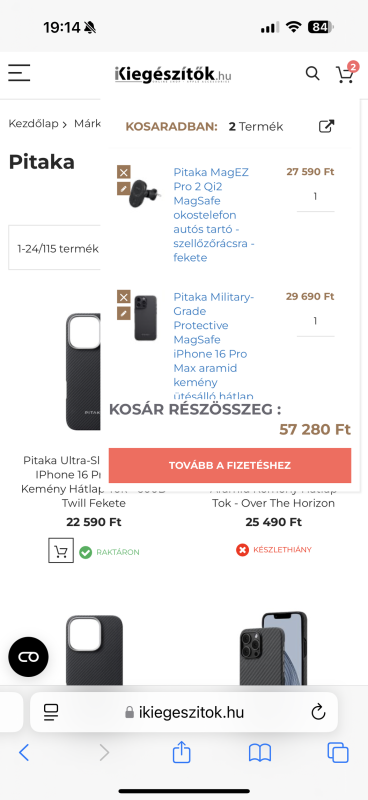Screen dimensions: 368x800
Task: Tap the search magnifier icon
Action: tap(312, 73)
